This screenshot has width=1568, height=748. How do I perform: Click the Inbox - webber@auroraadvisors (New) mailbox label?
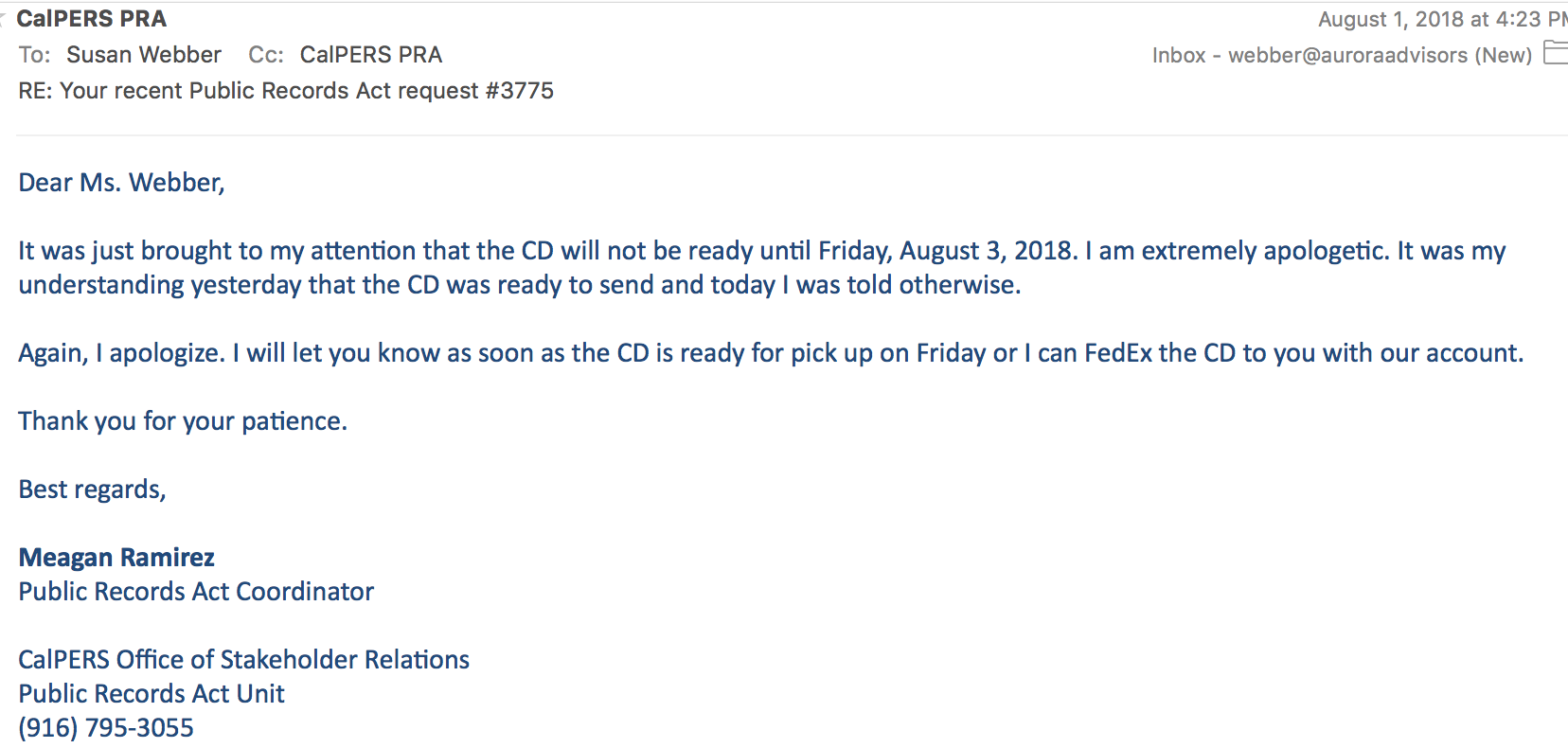1342,55
